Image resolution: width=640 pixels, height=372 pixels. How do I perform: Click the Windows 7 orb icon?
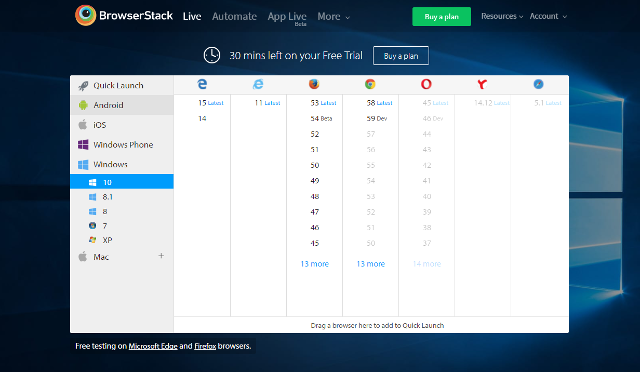click(x=93, y=225)
